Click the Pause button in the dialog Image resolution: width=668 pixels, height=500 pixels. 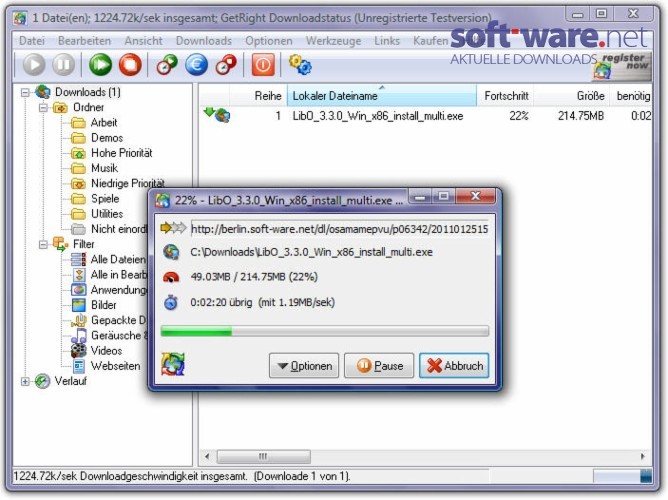pyautogui.click(x=379, y=365)
